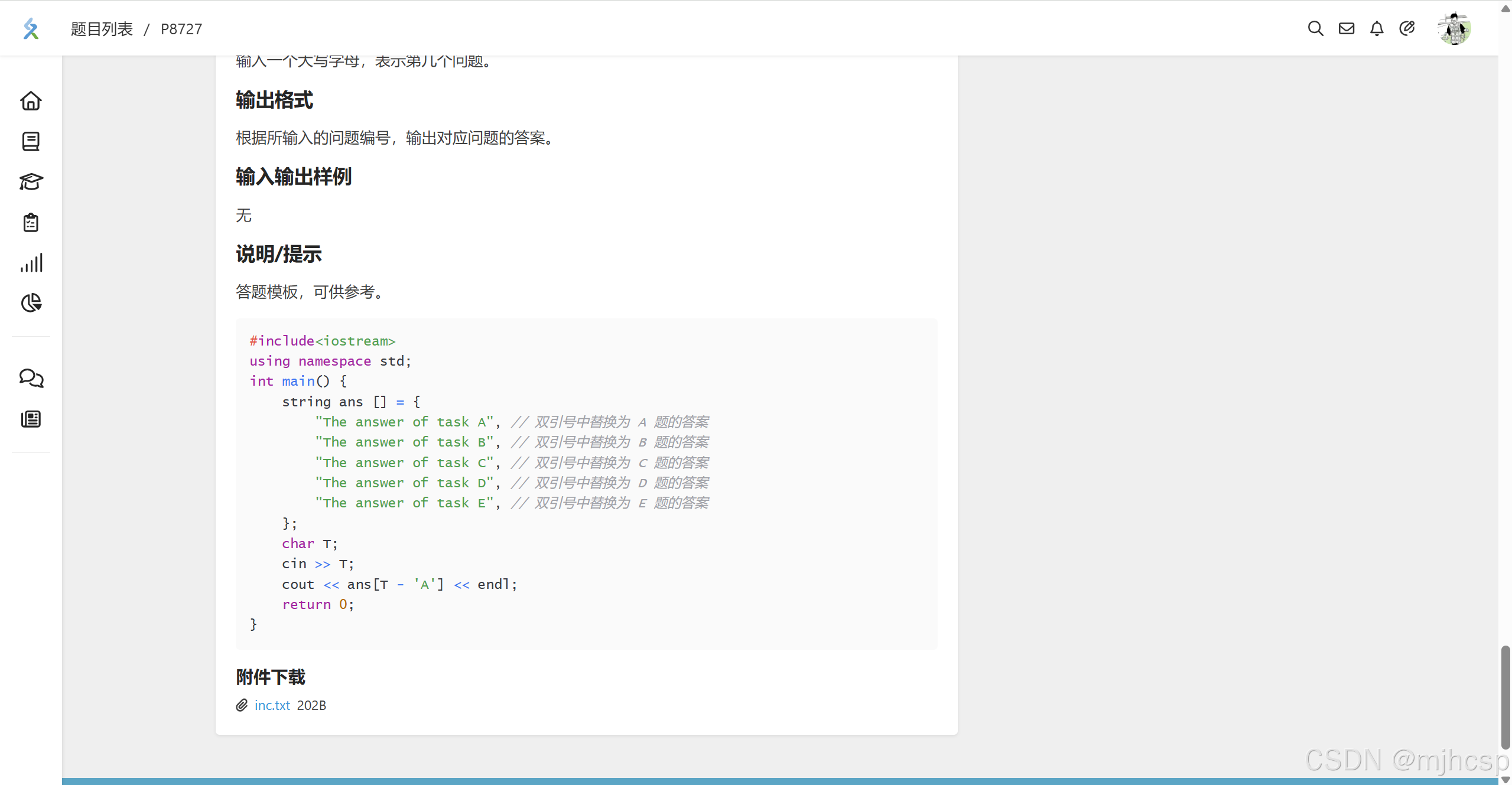
Task: Open the pie chart statistics icon
Action: [31, 303]
